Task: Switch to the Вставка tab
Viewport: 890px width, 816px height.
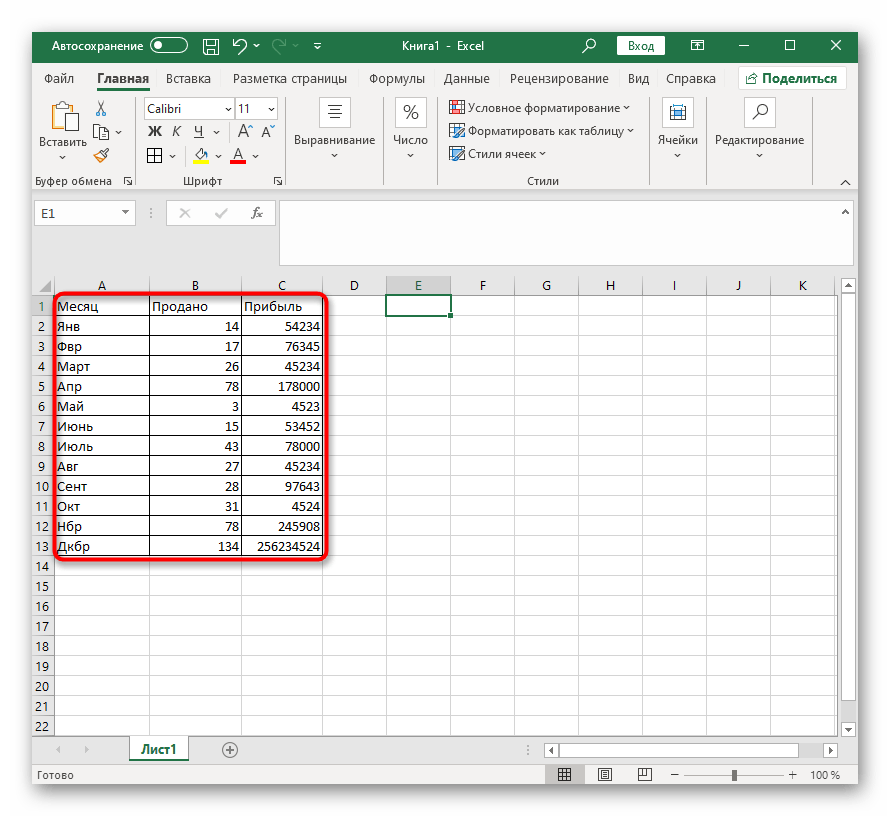Action: (188, 79)
